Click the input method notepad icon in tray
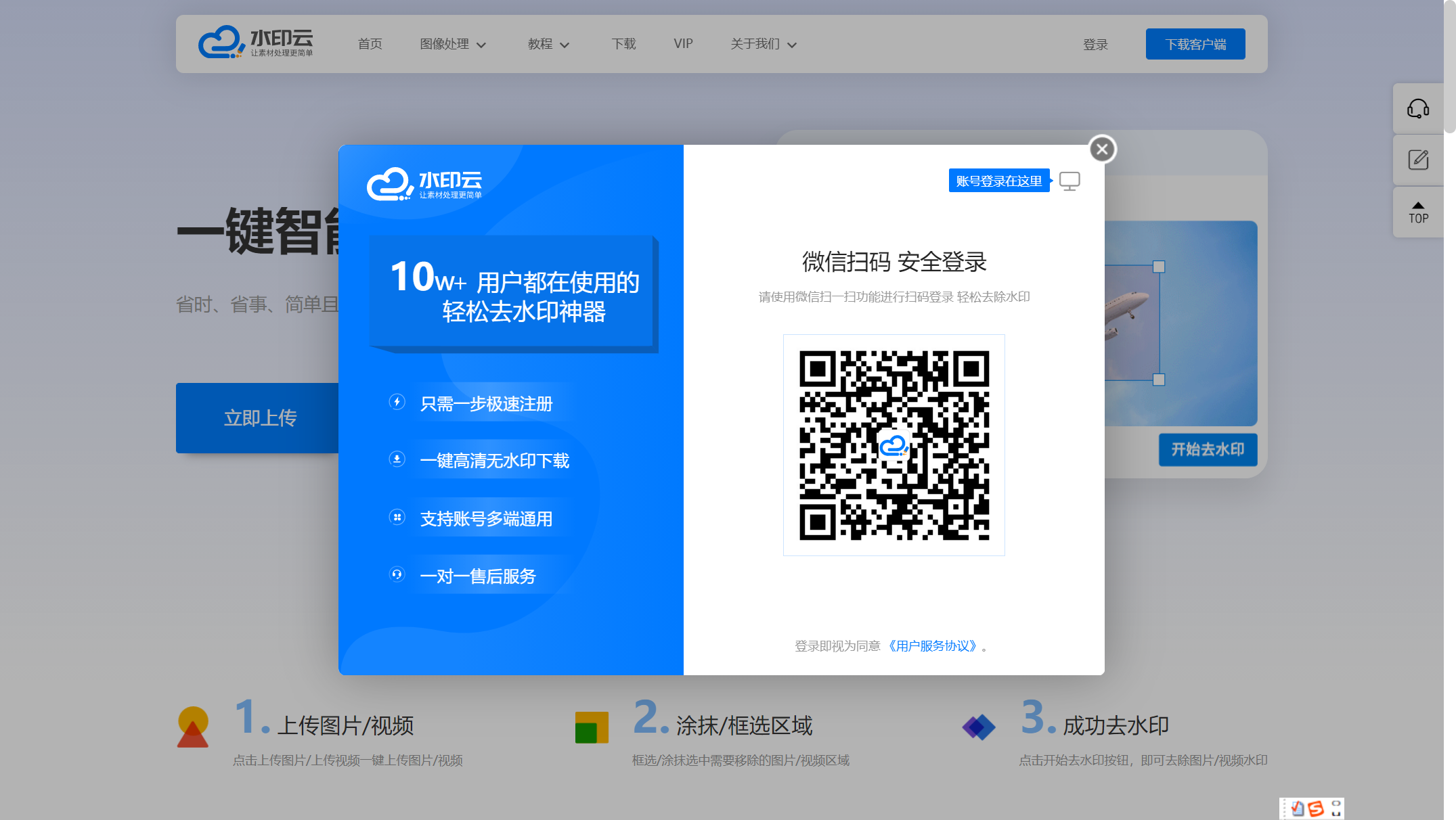This screenshot has height=820, width=1456. point(1297,808)
